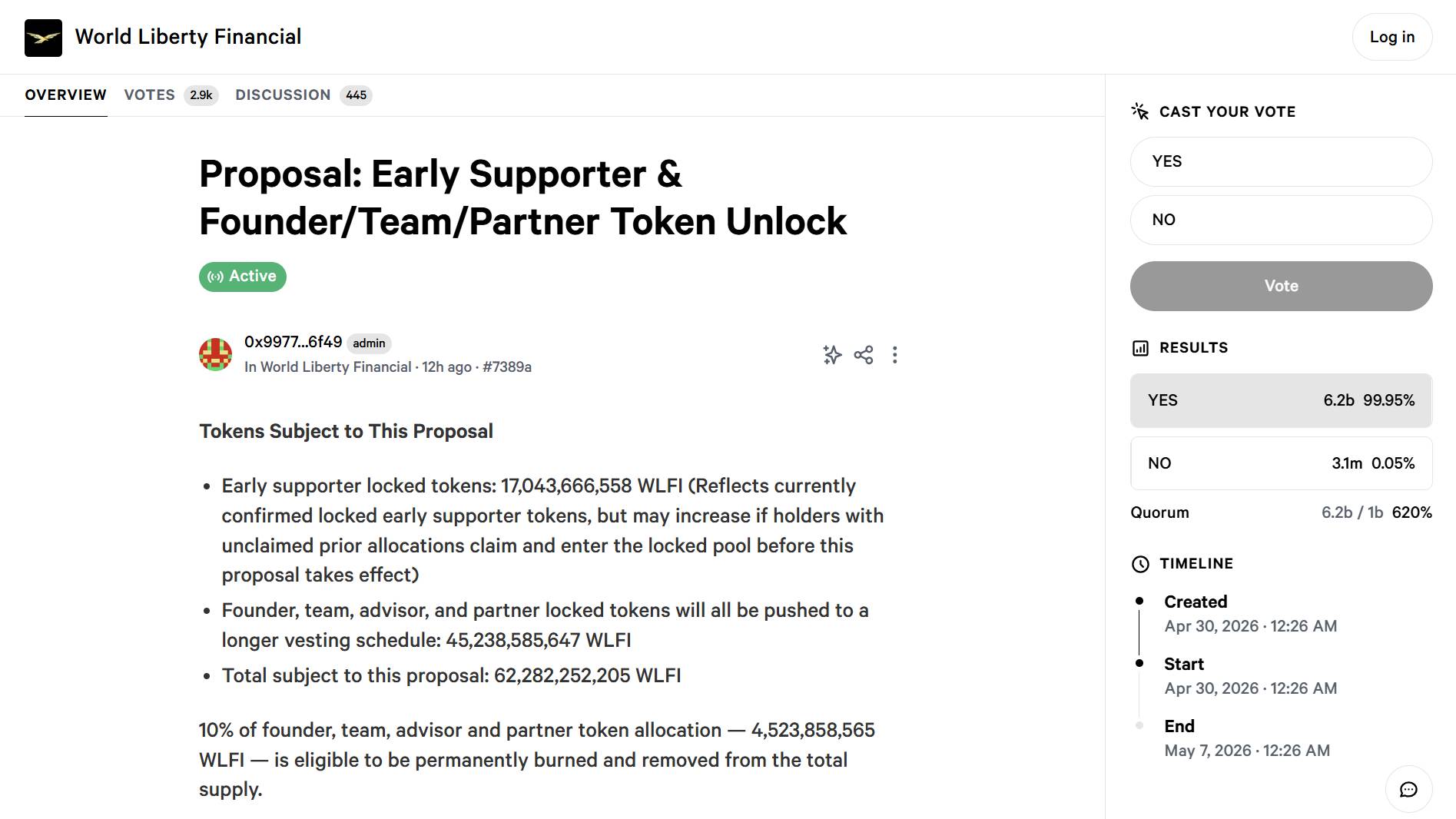Select the NO voting option
1456x819 pixels.
[x=1281, y=220]
